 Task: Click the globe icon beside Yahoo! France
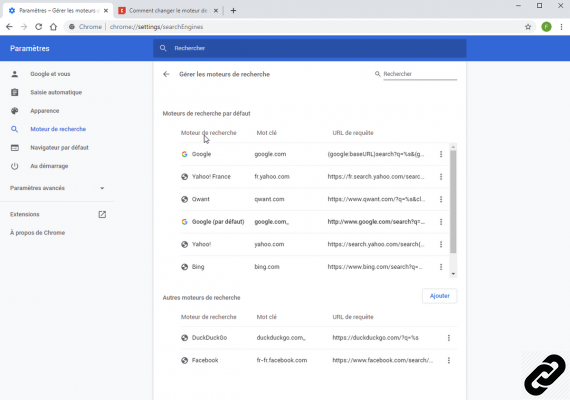(184, 177)
